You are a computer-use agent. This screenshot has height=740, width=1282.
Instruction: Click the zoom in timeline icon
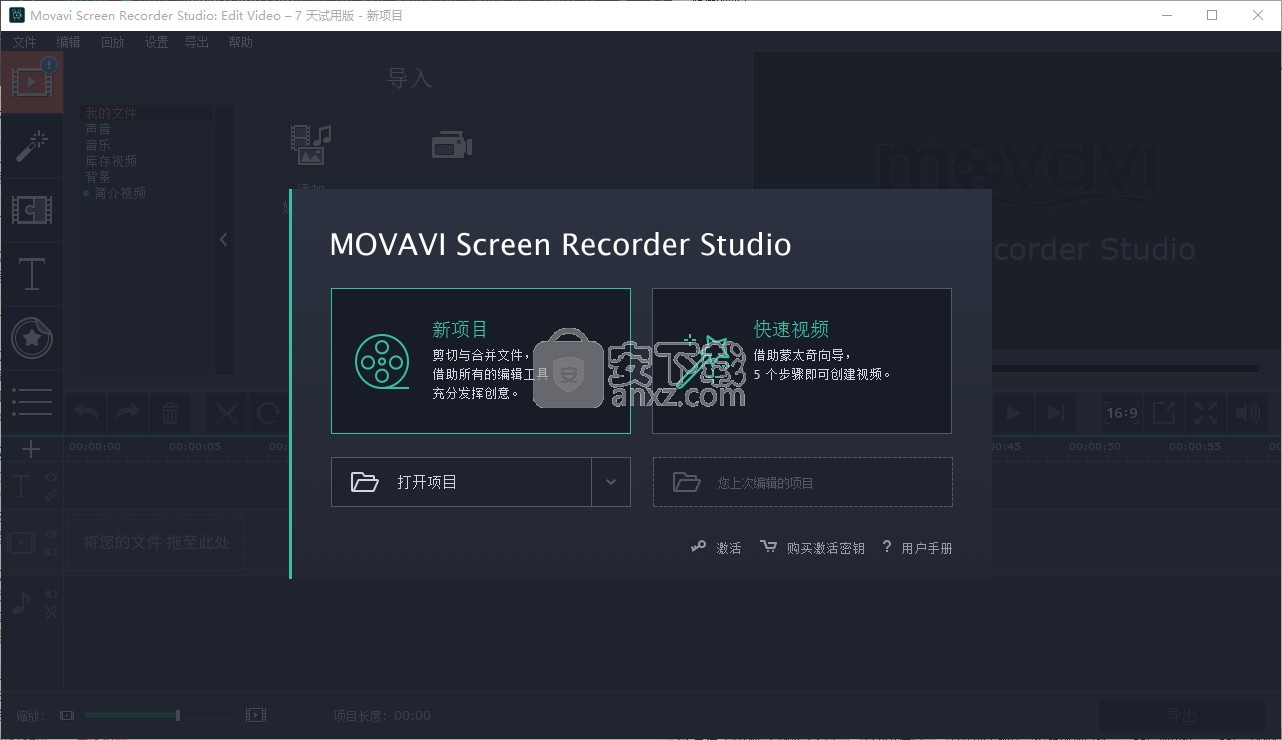point(256,715)
